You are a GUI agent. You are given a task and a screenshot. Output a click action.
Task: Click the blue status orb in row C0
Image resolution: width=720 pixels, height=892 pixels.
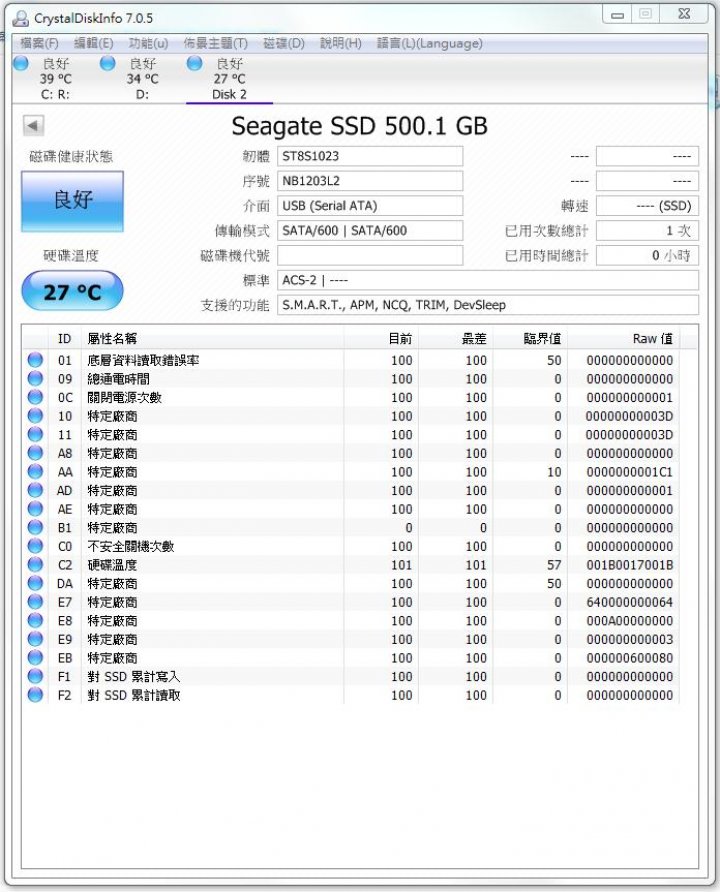(x=35, y=546)
